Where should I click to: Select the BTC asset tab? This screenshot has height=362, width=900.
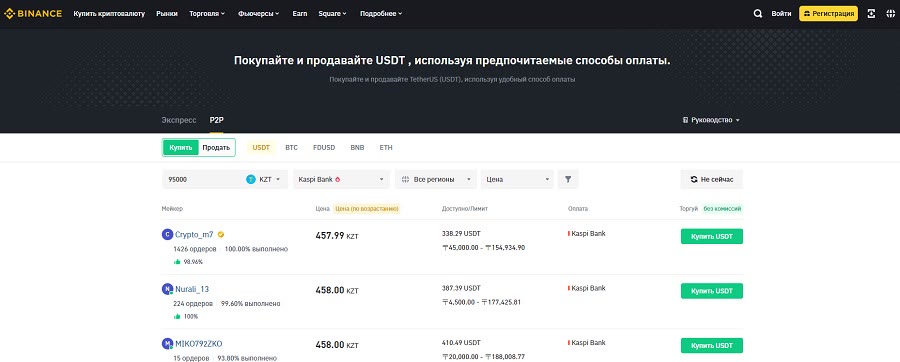coord(292,147)
